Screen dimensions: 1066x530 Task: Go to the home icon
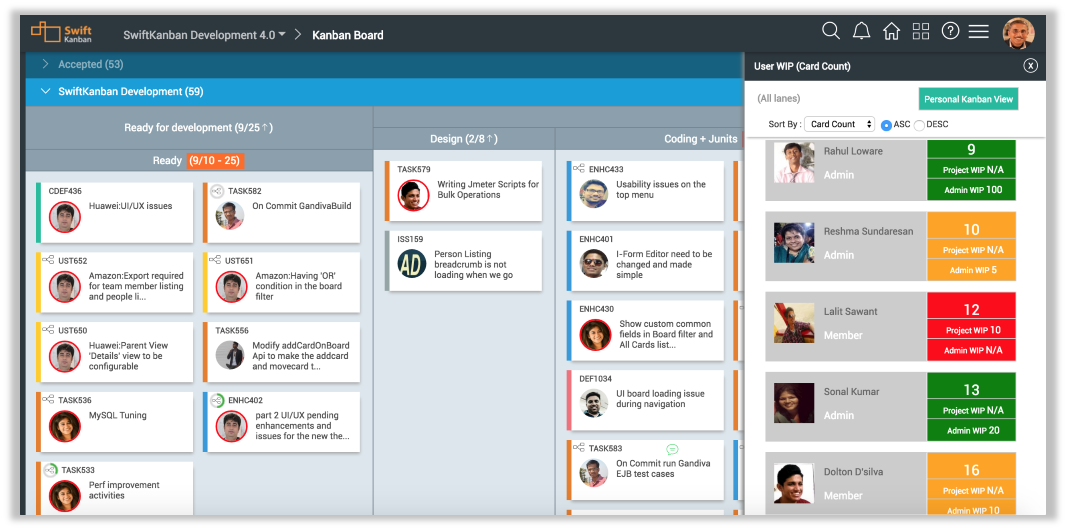891,31
